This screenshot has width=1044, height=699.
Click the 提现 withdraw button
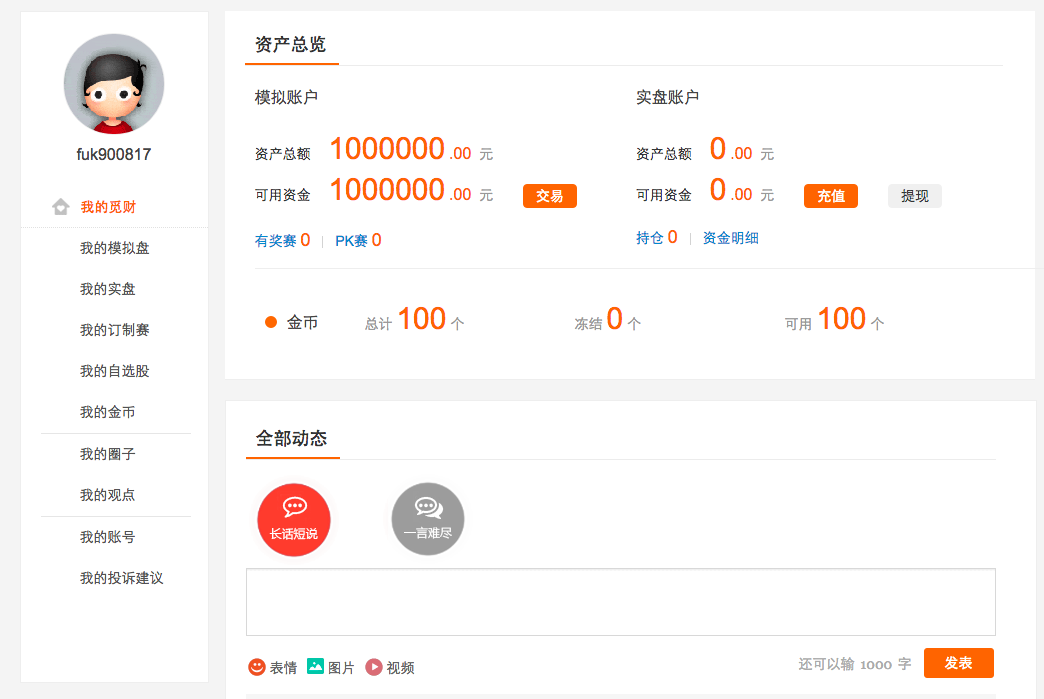[914, 196]
